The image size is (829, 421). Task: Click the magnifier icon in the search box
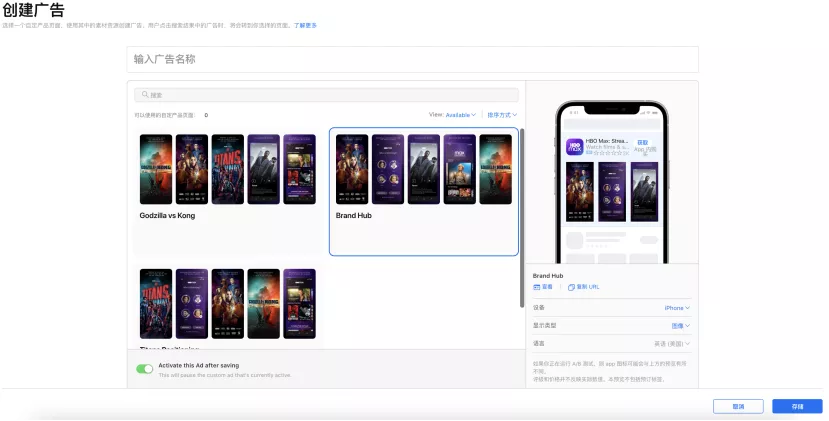point(145,95)
